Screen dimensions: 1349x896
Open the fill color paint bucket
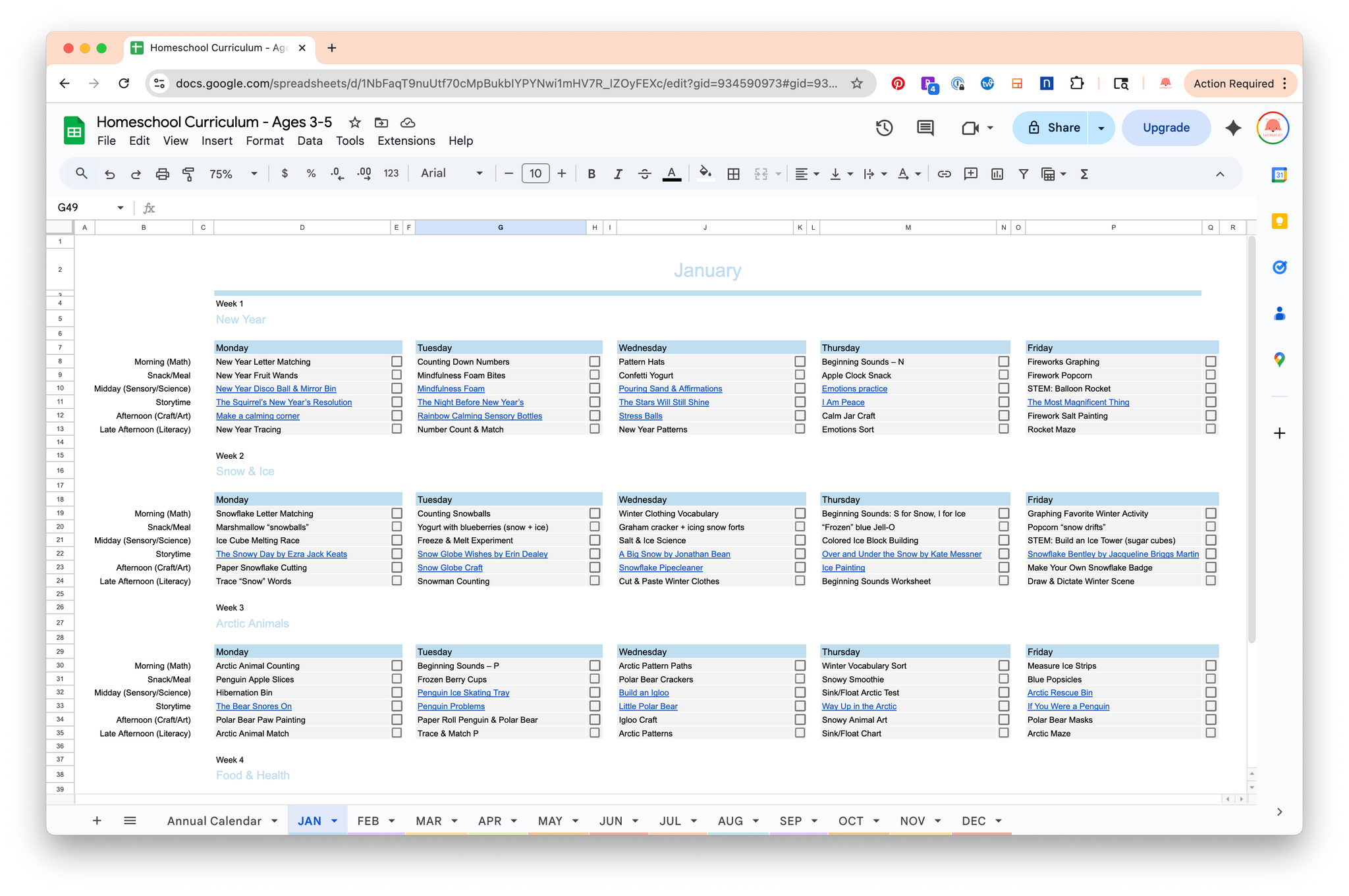(705, 174)
